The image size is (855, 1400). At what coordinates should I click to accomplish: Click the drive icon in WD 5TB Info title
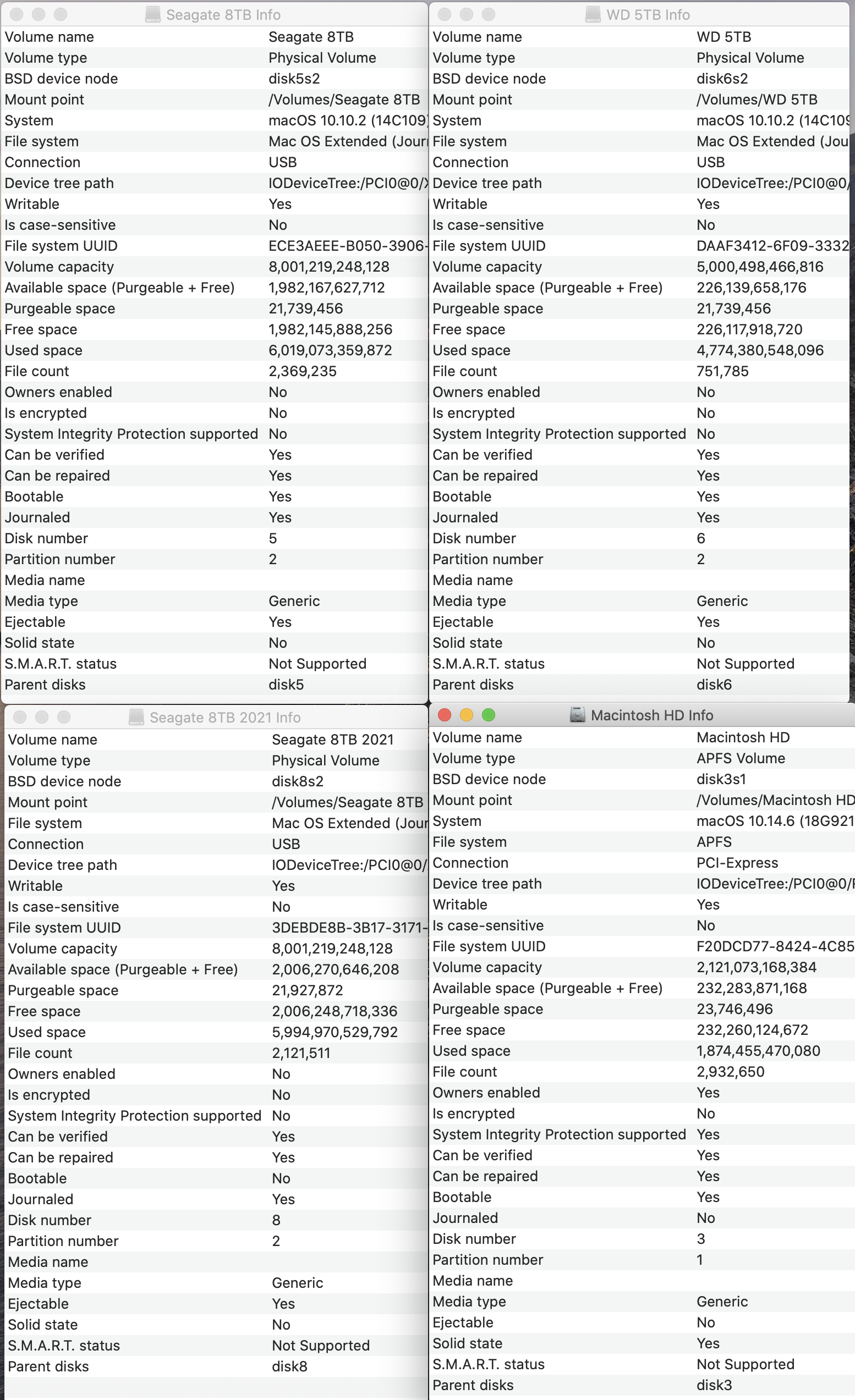tap(593, 15)
